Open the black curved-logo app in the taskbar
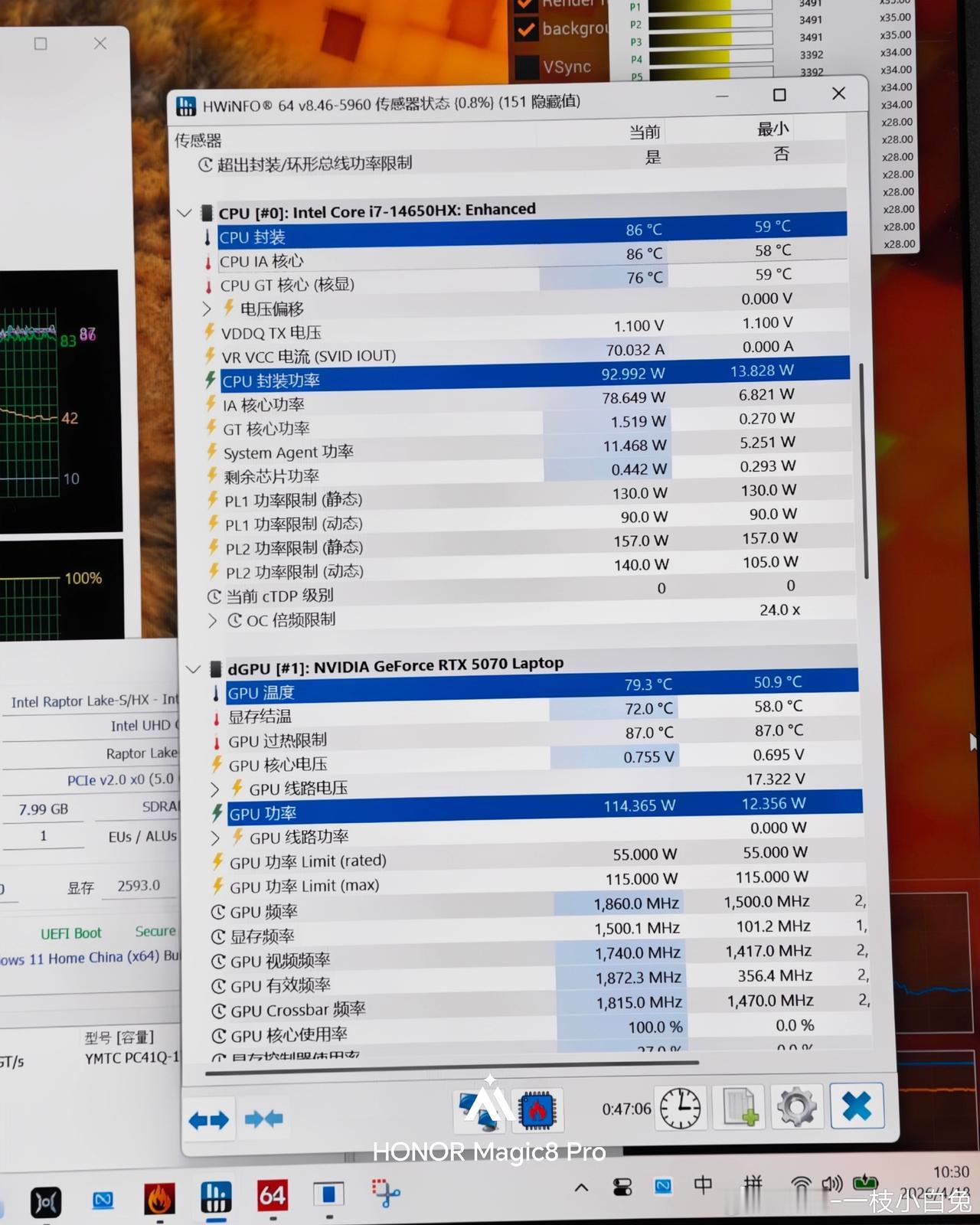 [x=45, y=1202]
